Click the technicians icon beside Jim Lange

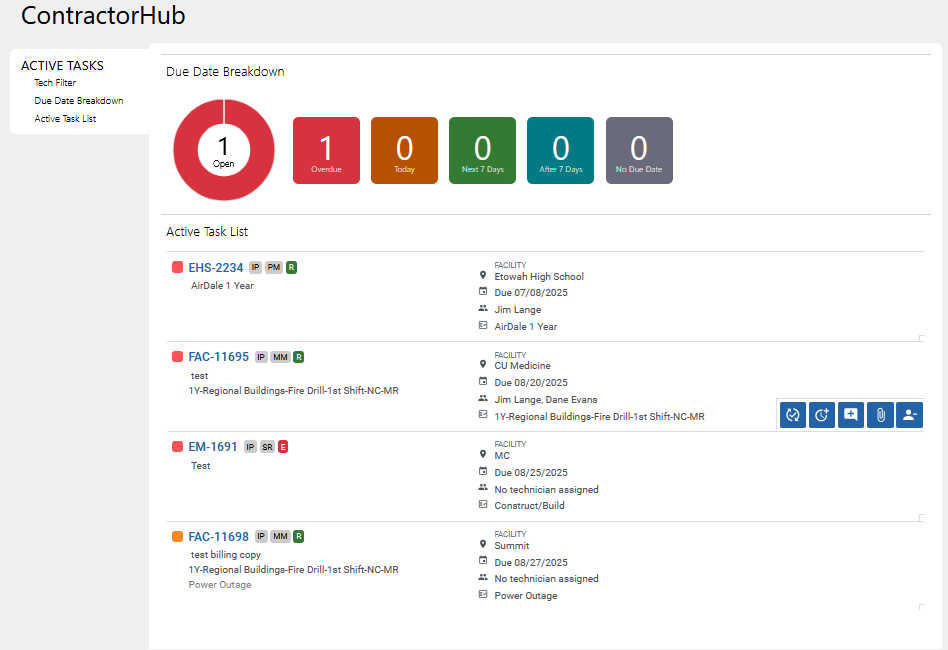tap(483, 309)
